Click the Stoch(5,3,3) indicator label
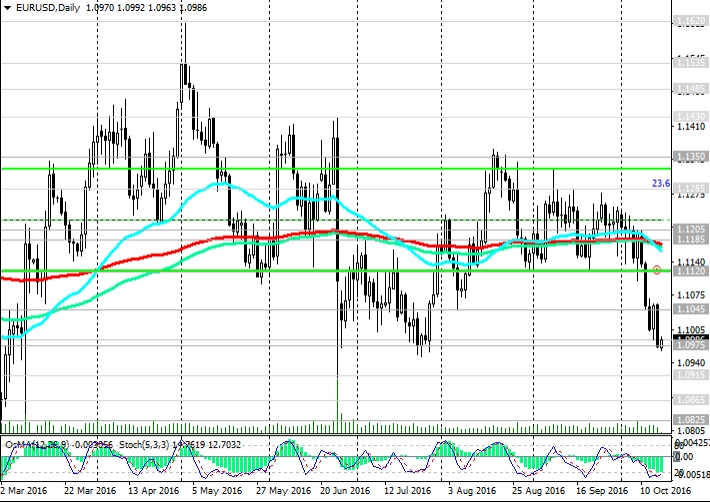Viewport: 710px width, 502px height. point(144,445)
